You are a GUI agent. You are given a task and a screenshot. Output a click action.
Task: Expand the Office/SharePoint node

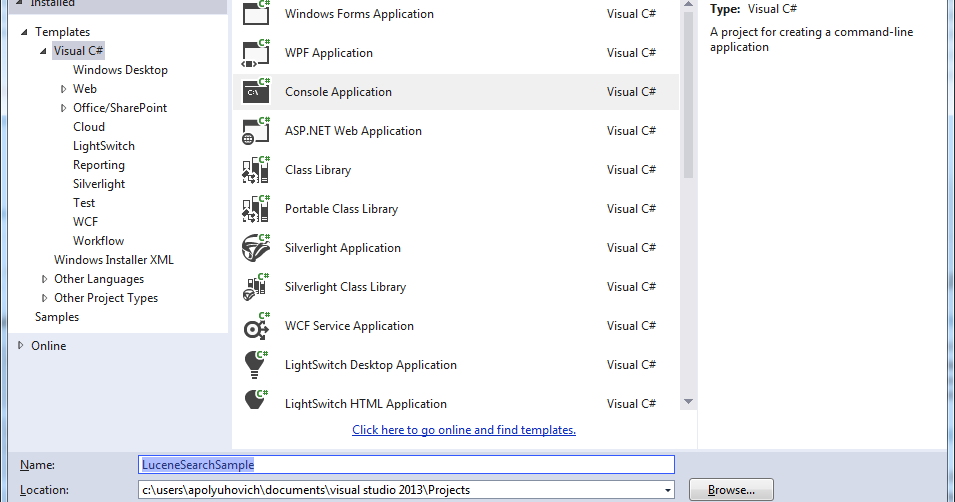(x=63, y=108)
